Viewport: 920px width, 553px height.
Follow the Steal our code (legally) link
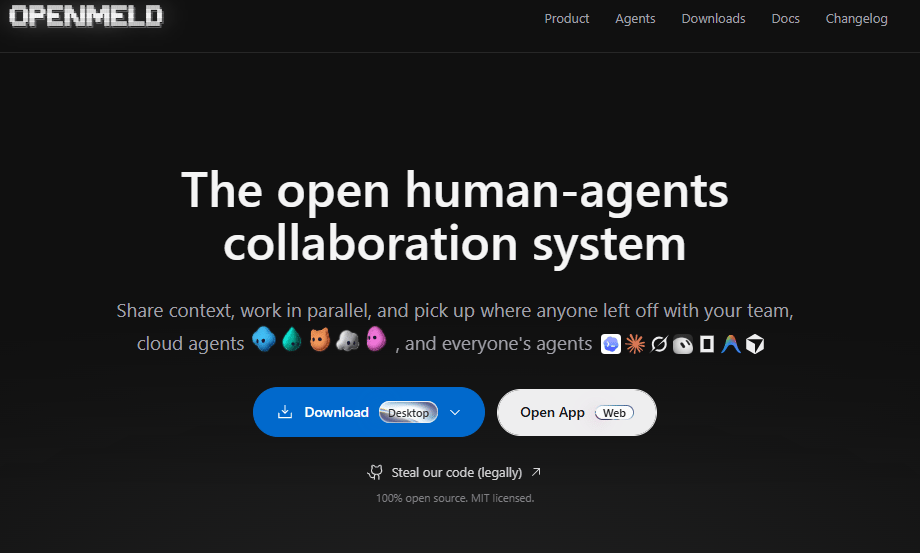[456, 473]
